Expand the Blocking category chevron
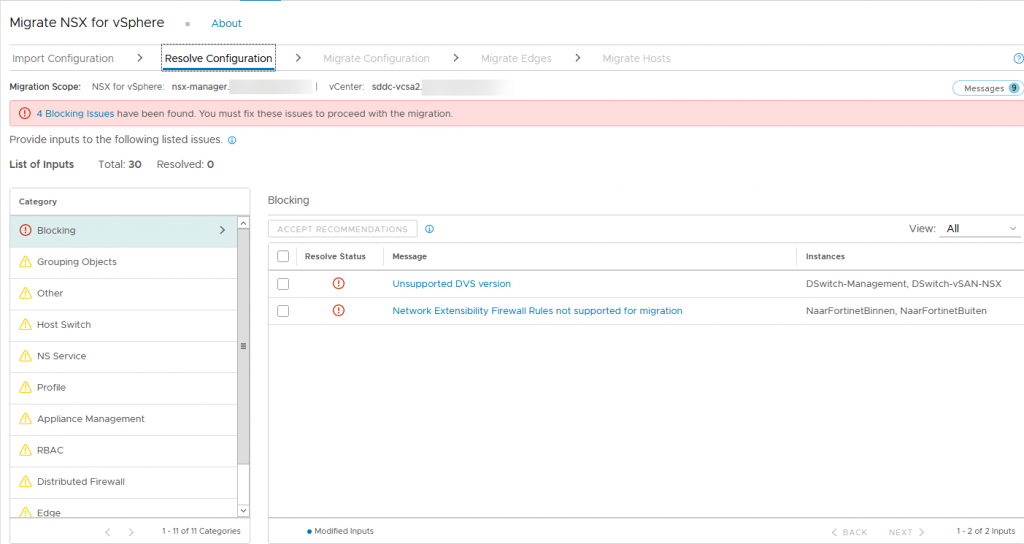 point(222,230)
